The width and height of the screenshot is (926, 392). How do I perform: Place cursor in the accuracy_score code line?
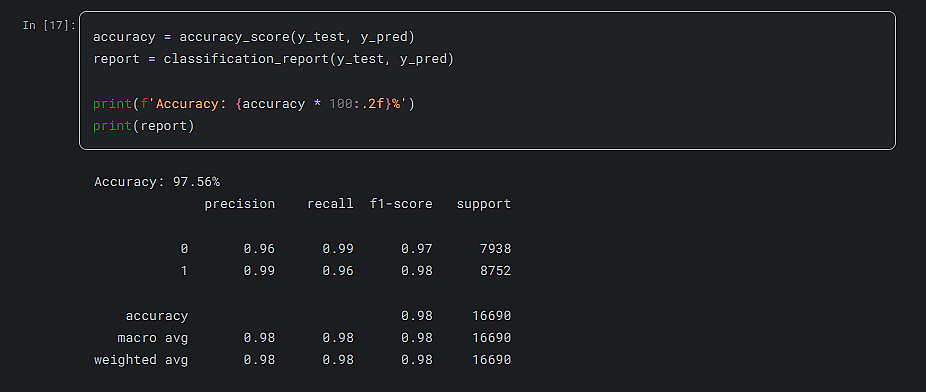(x=254, y=37)
